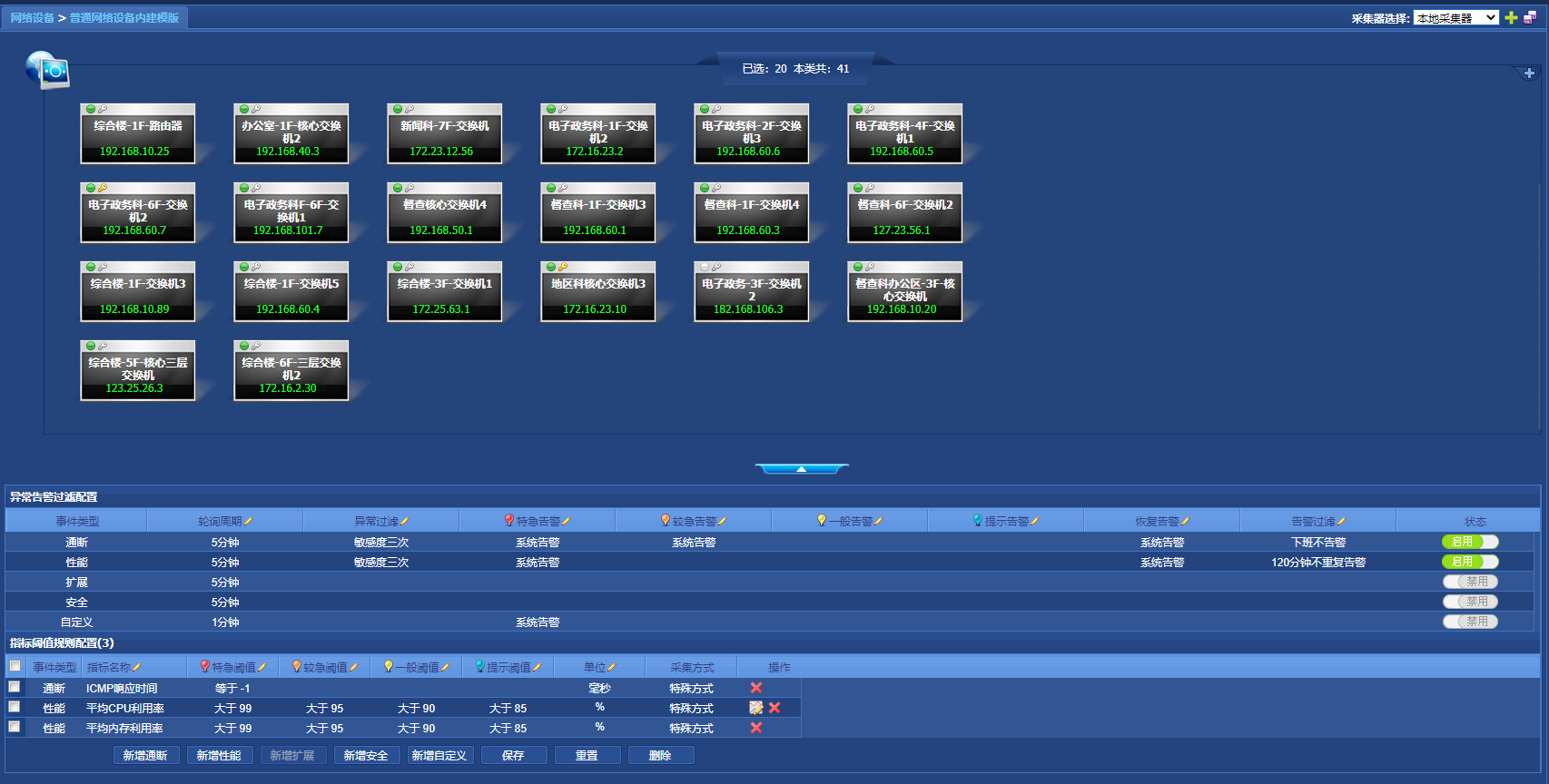
Task: Click pencil icon next to 特急阈值 header
Action: (x=261, y=668)
